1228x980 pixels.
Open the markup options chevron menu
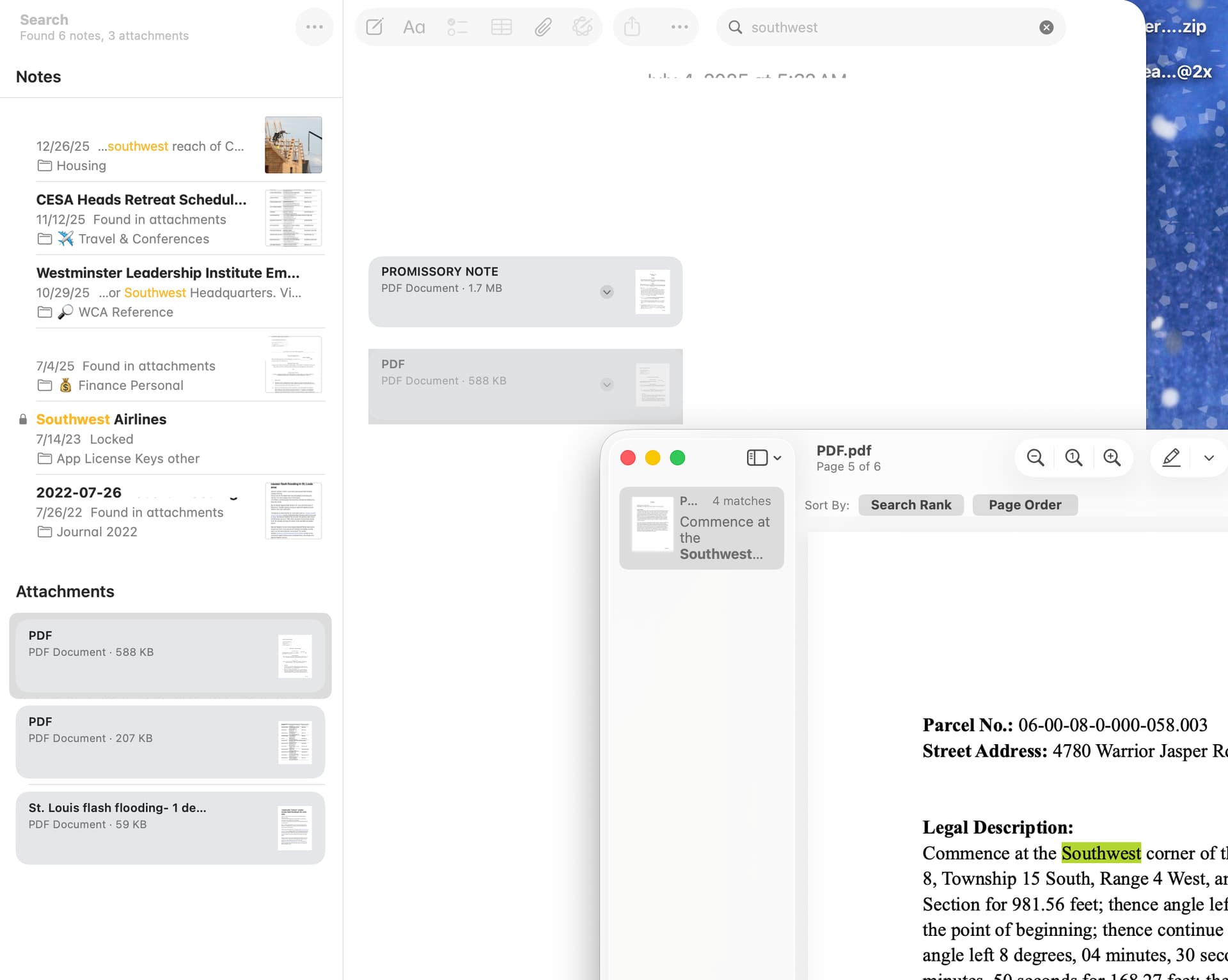pos(1208,458)
